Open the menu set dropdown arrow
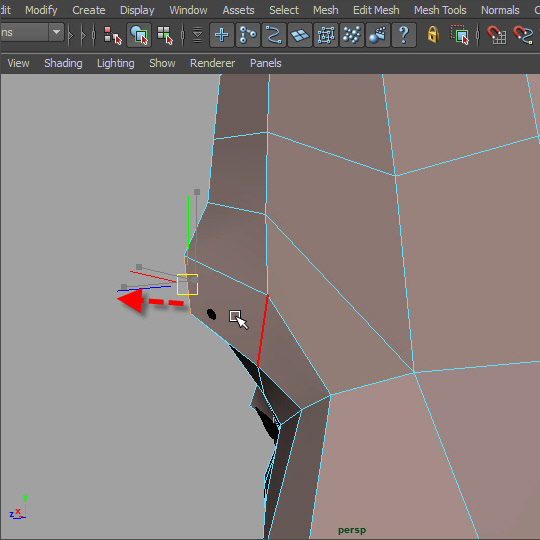 click(56, 33)
